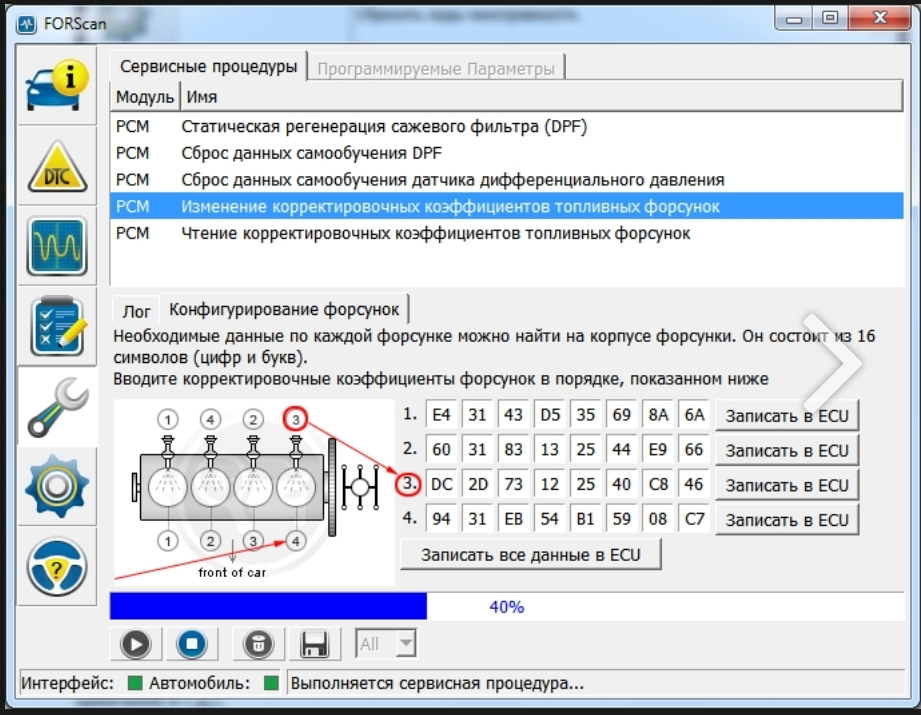The width and height of the screenshot is (921, 715).
Task: Select Изменение корректировочных коэффициентов топливных форсунок row
Action: tap(506, 206)
